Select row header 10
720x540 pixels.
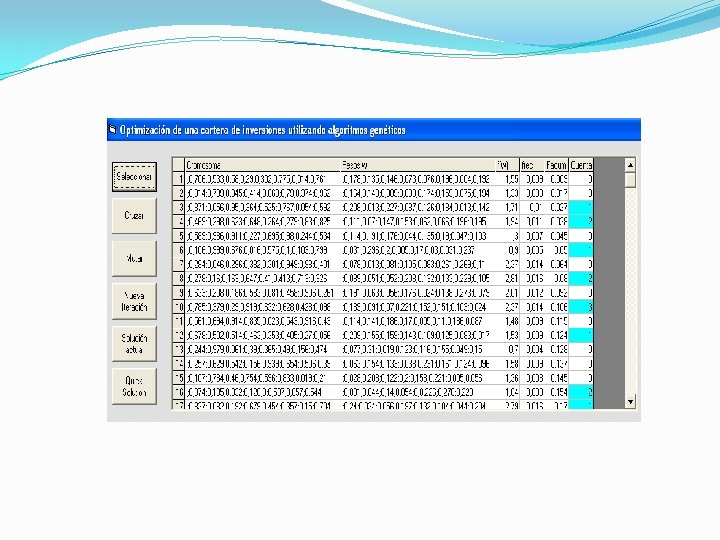pos(179,307)
